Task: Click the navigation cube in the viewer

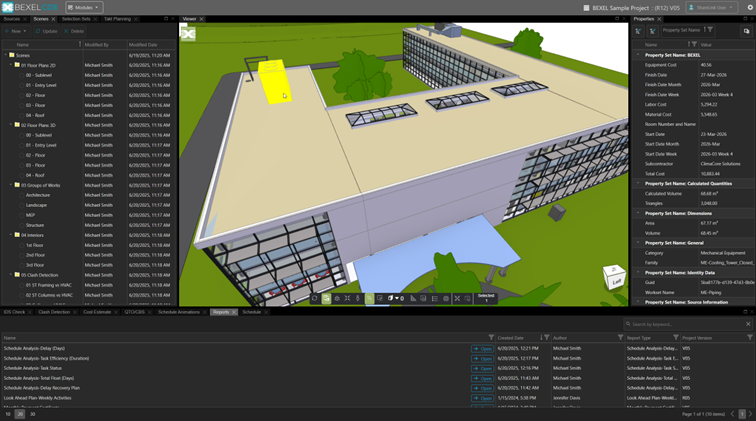Action: 613,277
